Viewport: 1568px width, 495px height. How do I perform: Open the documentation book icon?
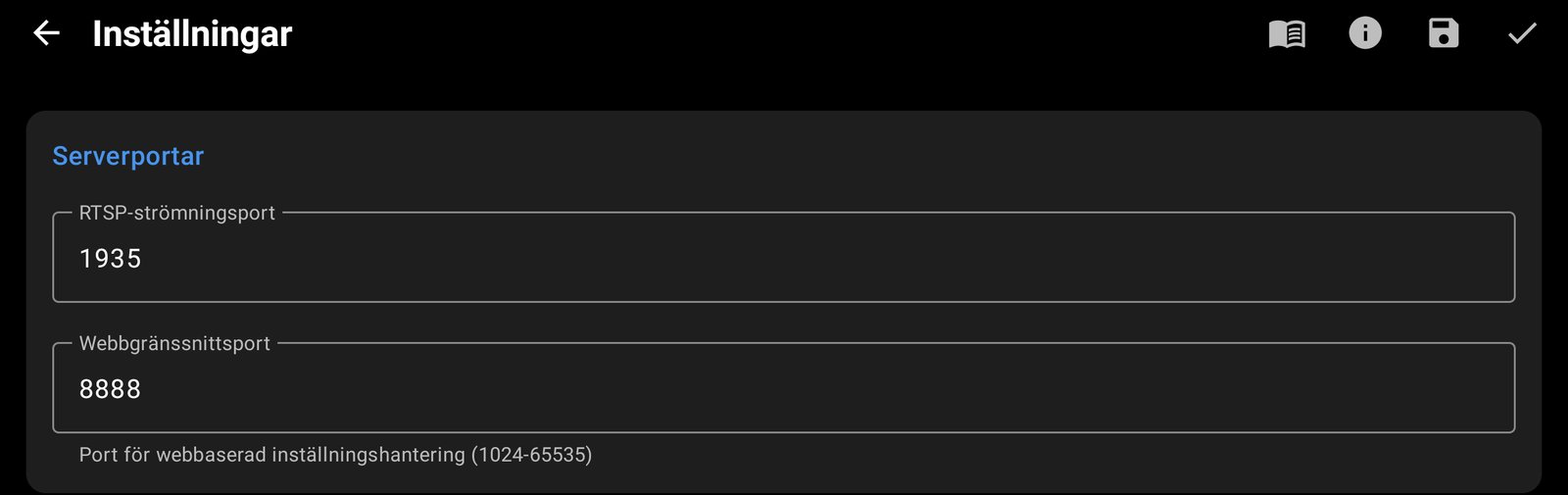point(1287,34)
